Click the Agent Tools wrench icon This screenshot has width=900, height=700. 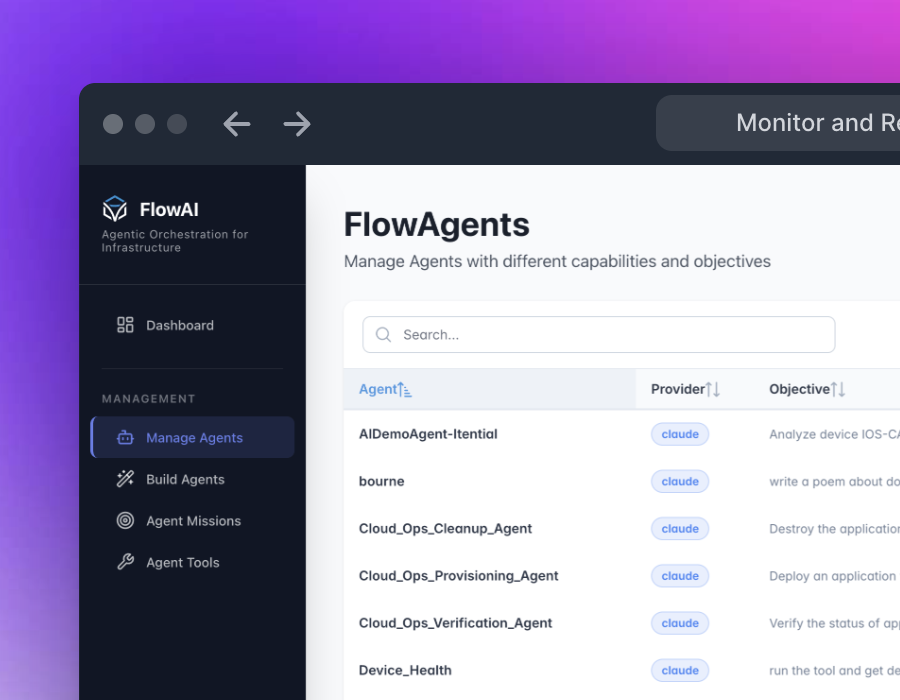coord(125,563)
